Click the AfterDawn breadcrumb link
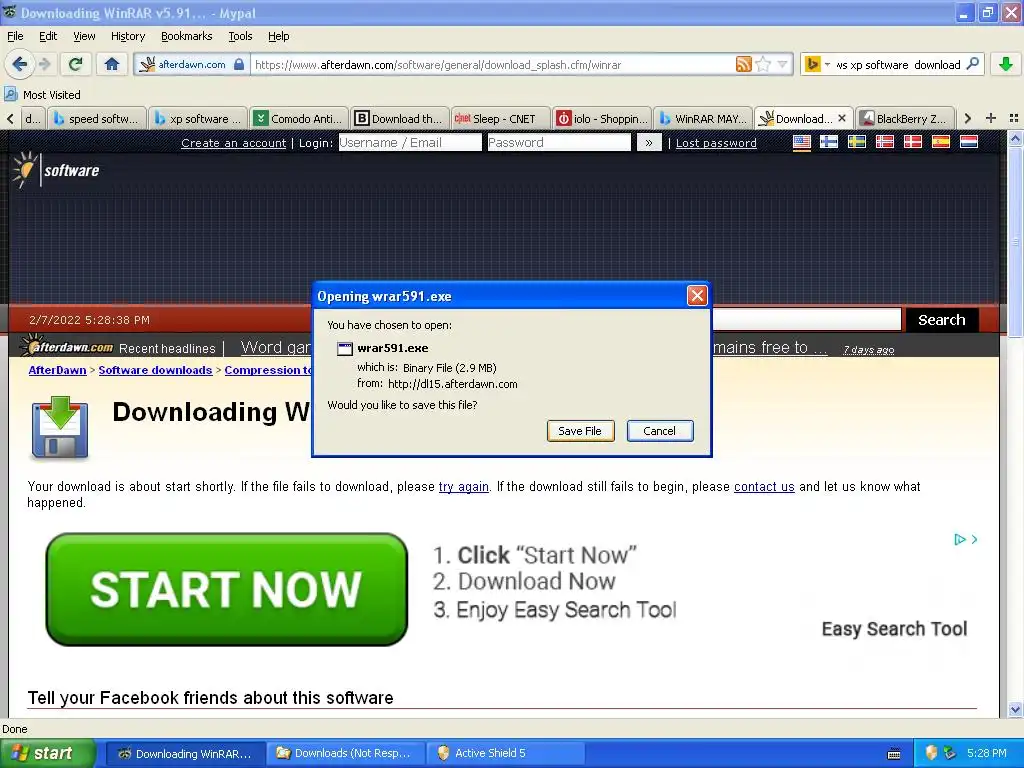Image resolution: width=1024 pixels, height=768 pixels. pyautogui.click(x=57, y=370)
